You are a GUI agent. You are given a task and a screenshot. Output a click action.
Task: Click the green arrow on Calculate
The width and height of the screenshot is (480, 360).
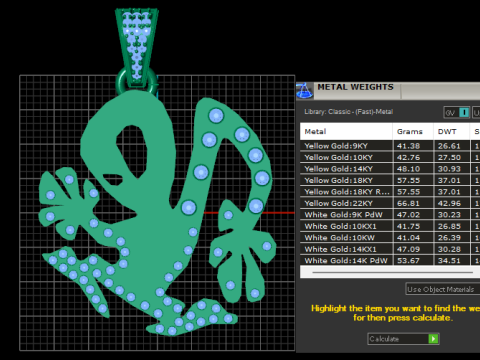[x=433, y=339]
